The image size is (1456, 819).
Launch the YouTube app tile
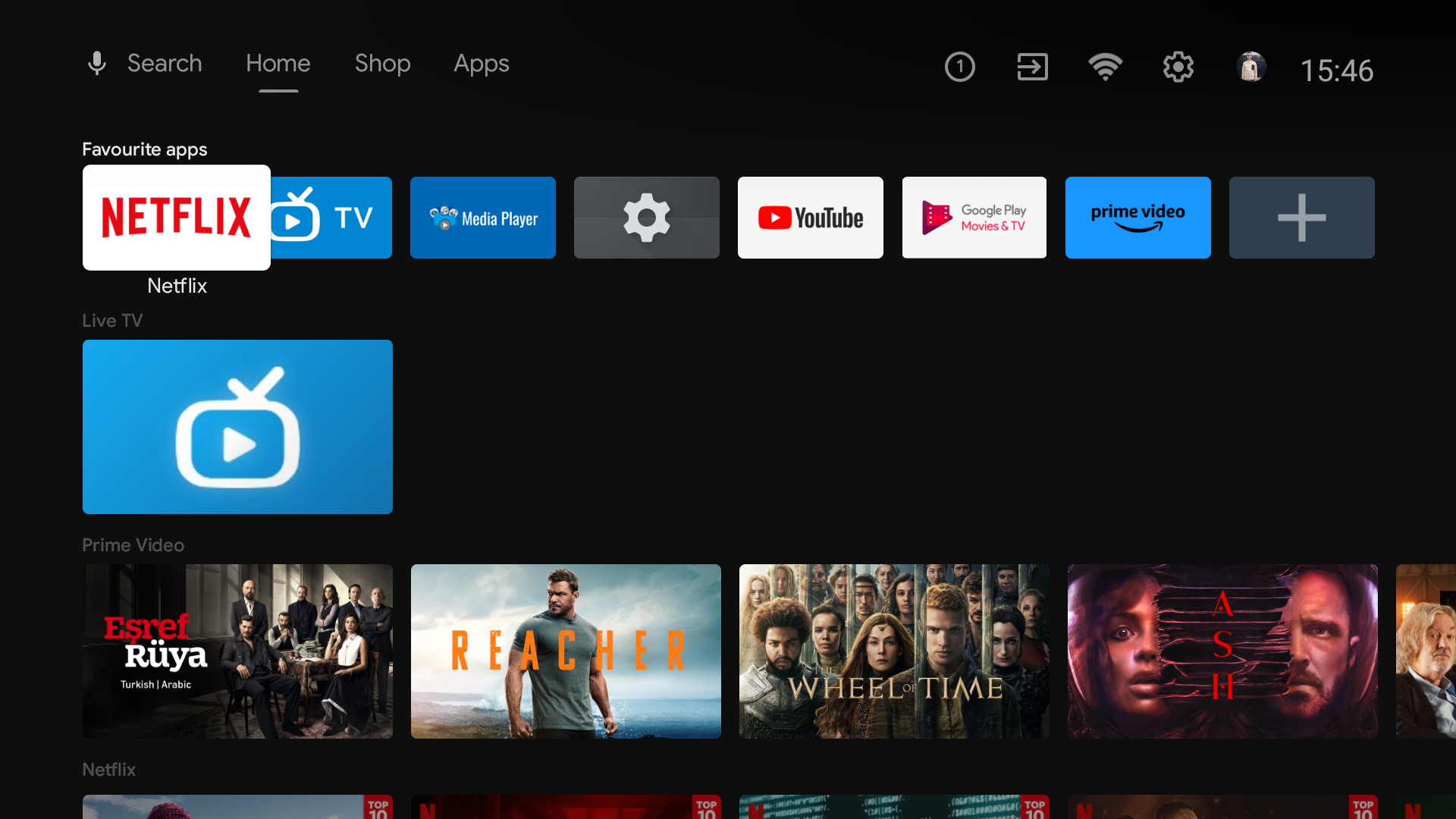811,218
